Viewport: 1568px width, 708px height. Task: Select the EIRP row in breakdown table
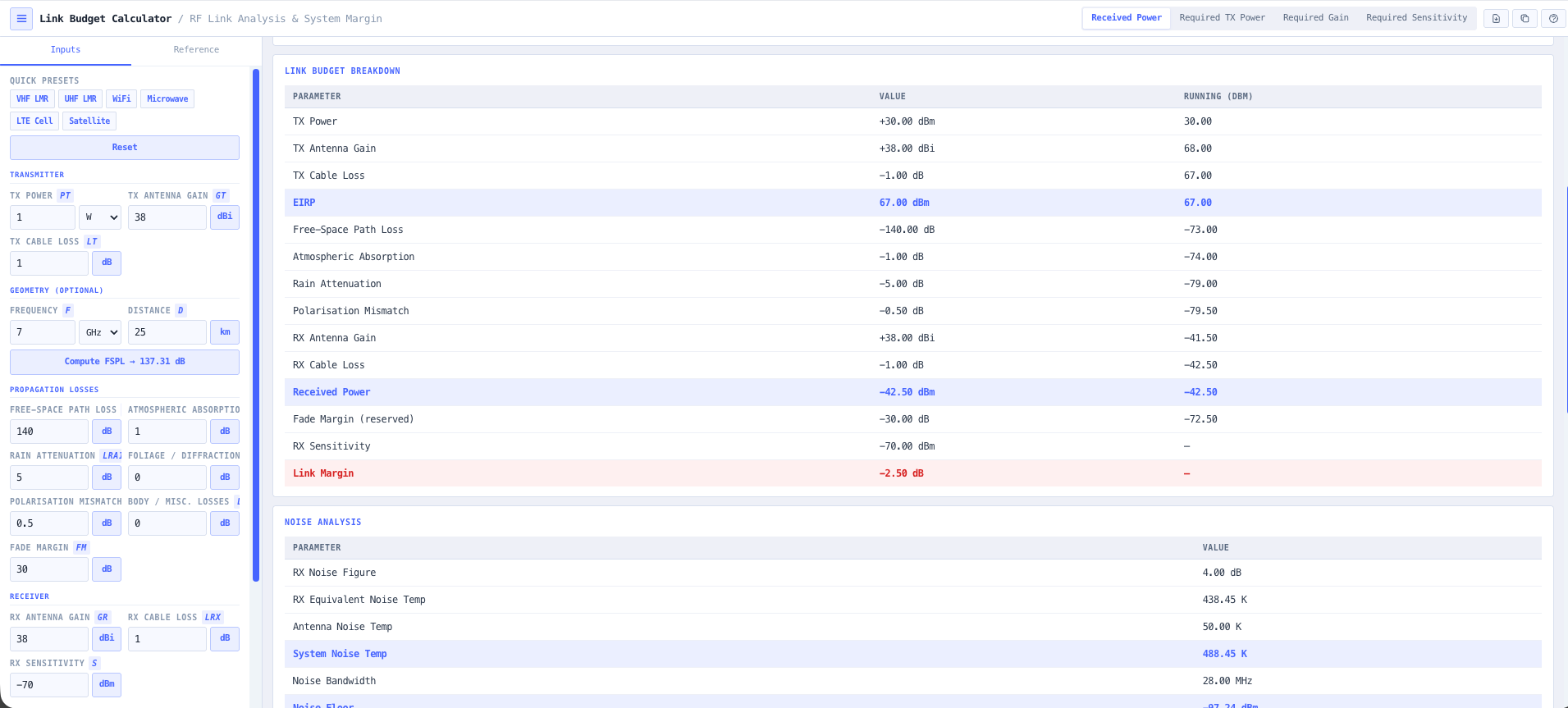[x=912, y=203]
